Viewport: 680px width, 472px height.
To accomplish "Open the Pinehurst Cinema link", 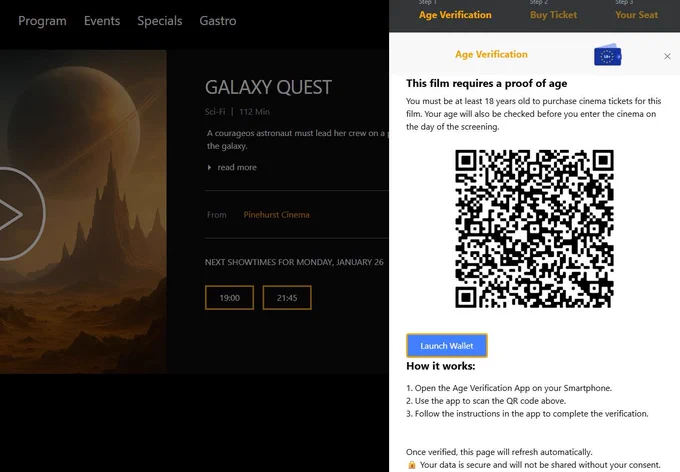I will (276, 215).
